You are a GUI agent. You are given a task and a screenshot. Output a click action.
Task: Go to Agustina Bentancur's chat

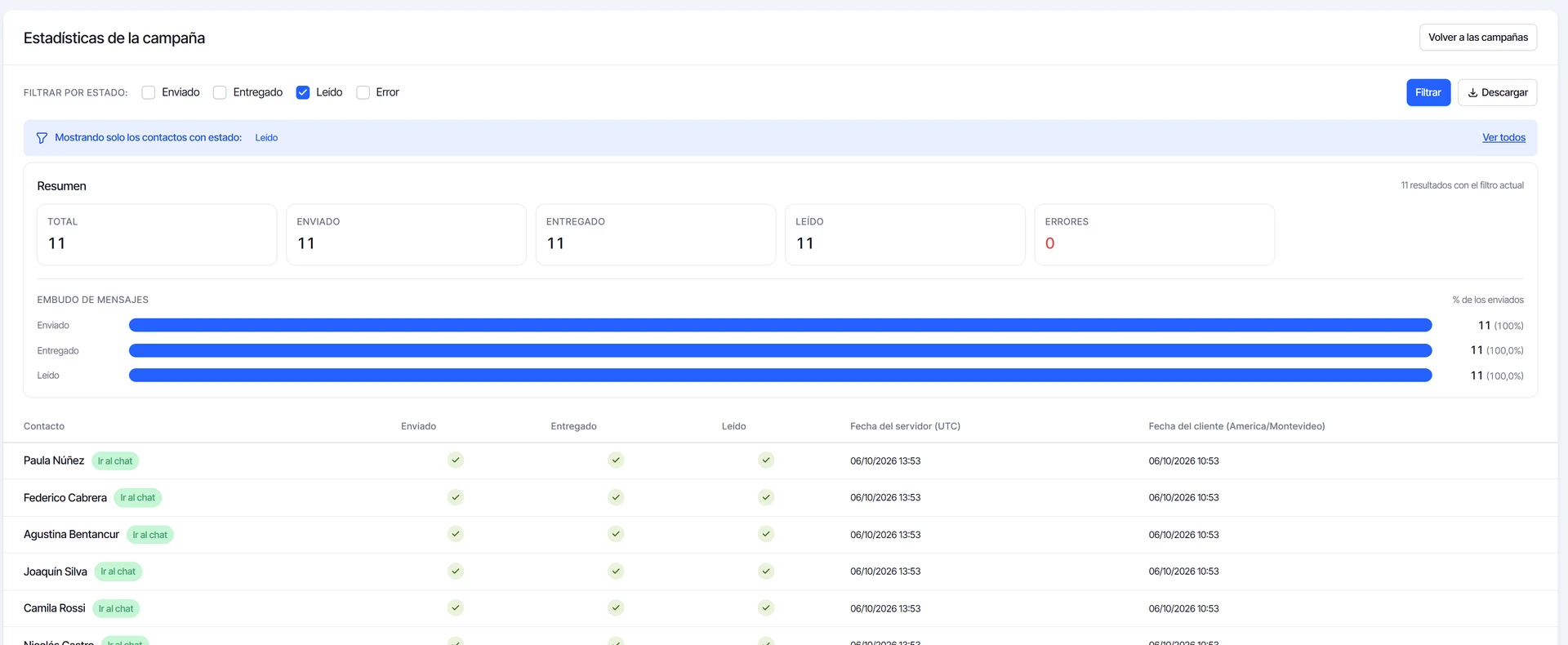150,535
